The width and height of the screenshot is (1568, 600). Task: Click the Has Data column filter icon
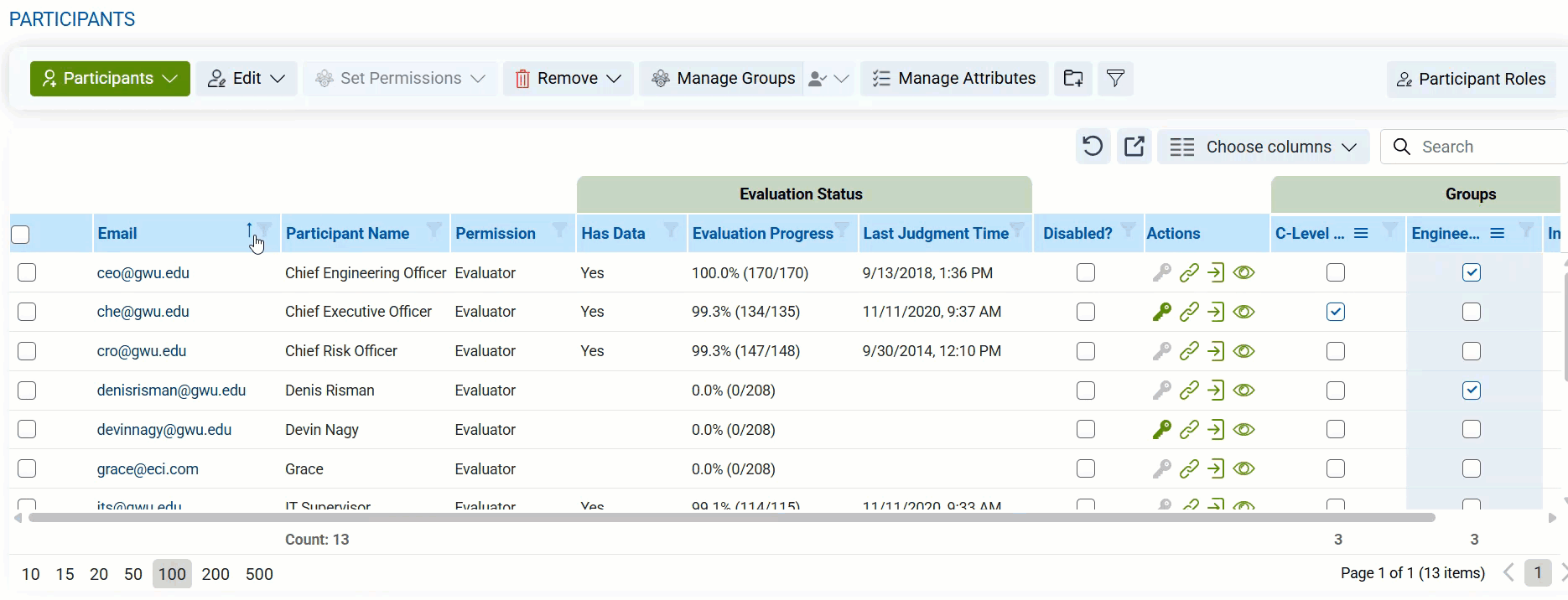point(671,229)
